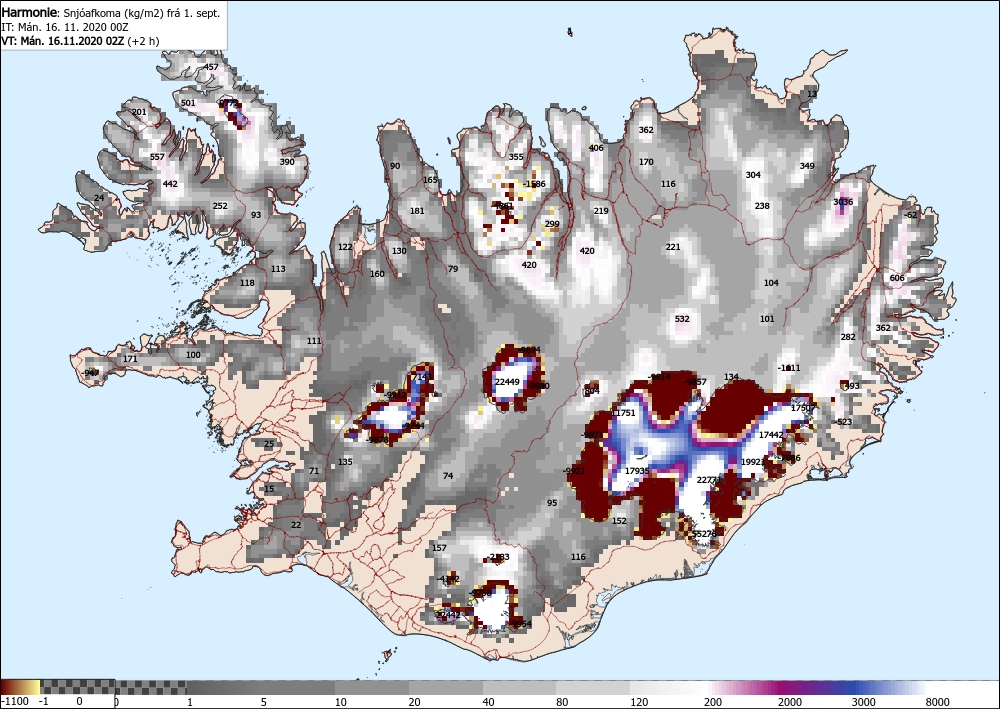Click the map value 532
This screenshot has width=1000, height=709.
[682, 318]
